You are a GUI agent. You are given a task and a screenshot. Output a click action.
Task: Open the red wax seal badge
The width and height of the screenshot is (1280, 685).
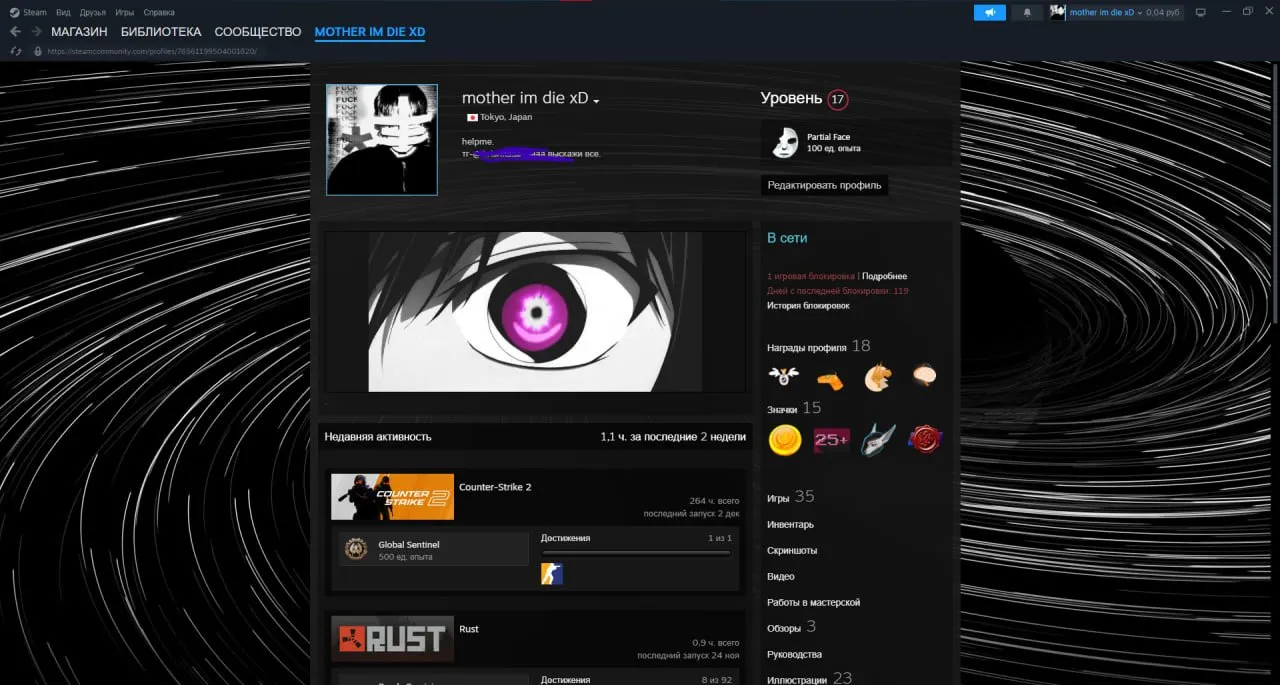coord(924,439)
